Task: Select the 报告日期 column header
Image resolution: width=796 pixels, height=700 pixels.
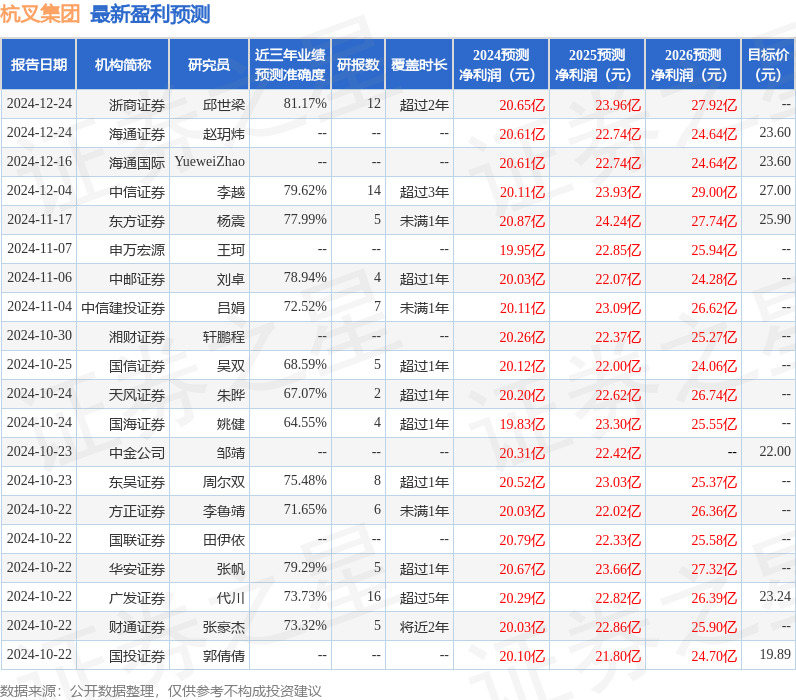Action: (x=39, y=64)
